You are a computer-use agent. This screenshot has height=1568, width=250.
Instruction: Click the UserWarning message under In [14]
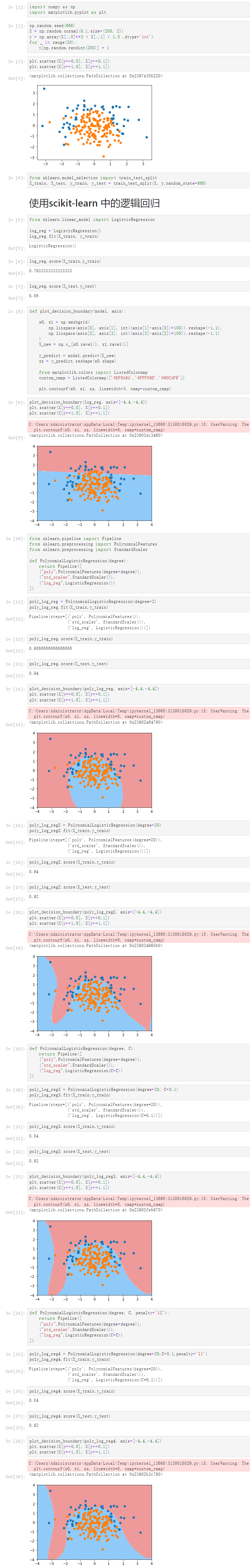click(139, 713)
